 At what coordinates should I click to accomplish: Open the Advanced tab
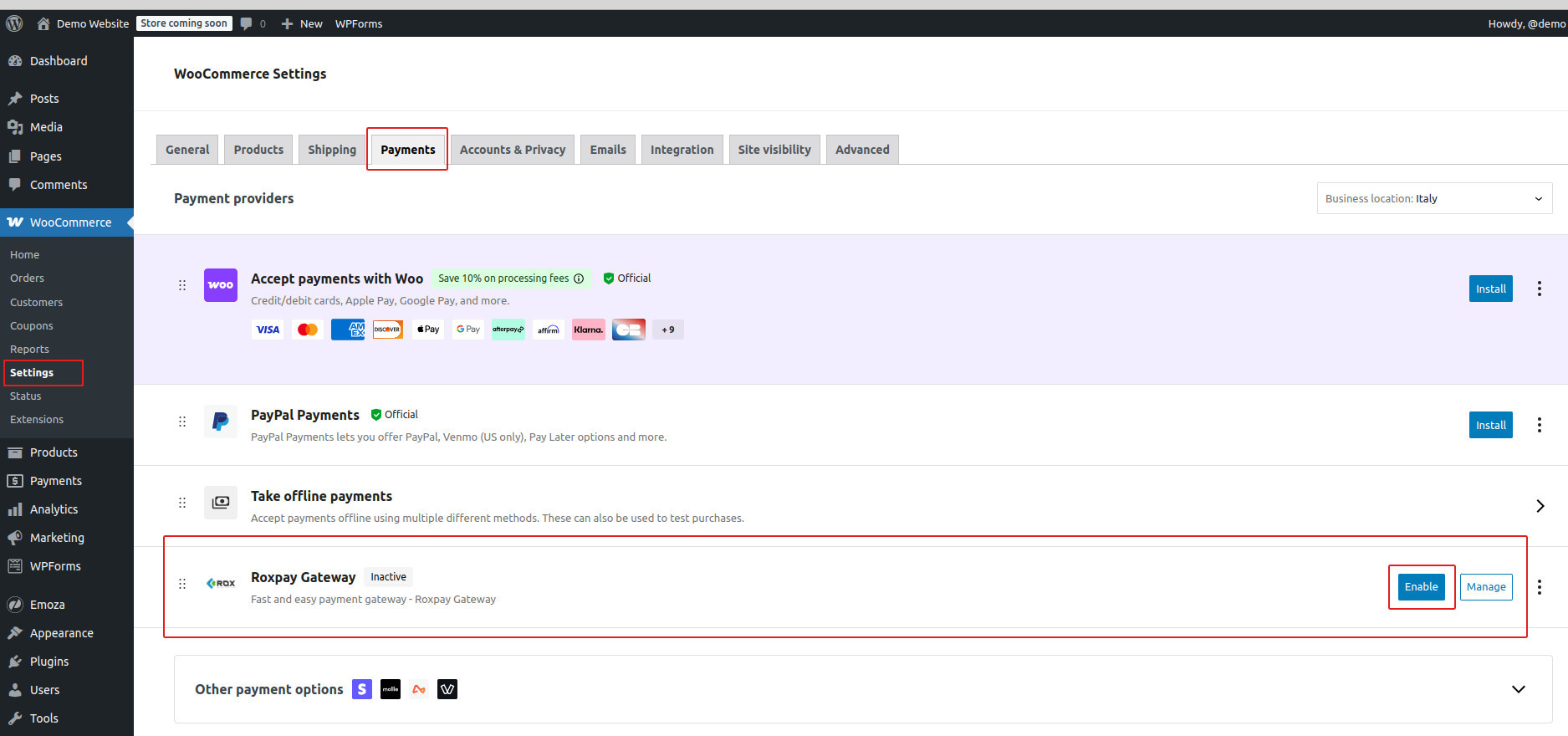pyautogui.click(x=862, y=150)
